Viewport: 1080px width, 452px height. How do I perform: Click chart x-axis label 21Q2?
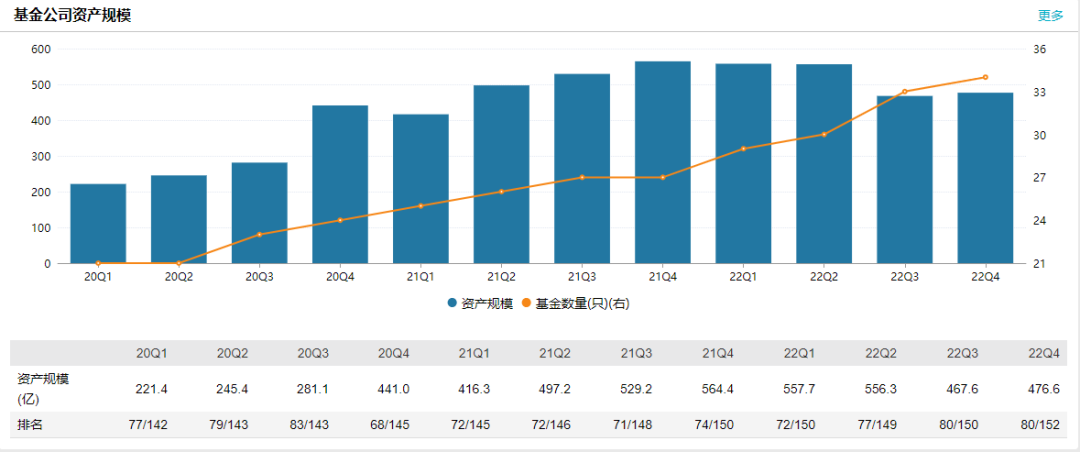(501, 276)
